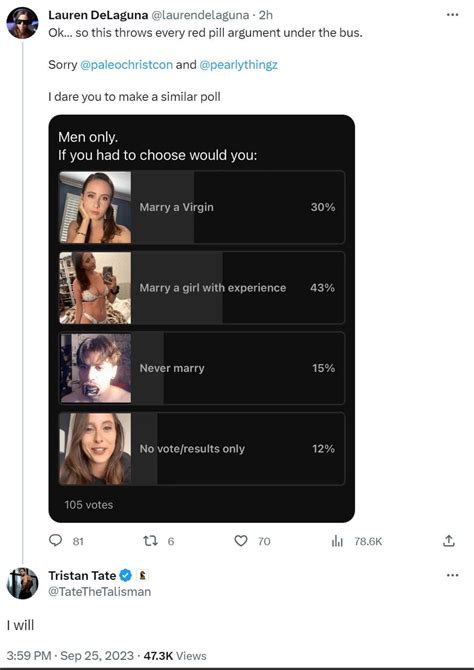
Task: Open the @pearlythingz mention link
Action: point(238,65)
